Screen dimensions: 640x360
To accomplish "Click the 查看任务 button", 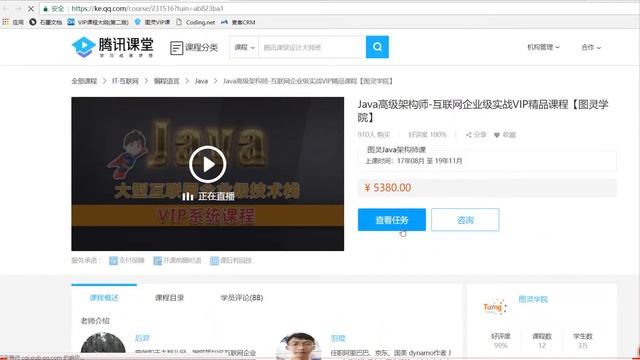I will (392, 220).
